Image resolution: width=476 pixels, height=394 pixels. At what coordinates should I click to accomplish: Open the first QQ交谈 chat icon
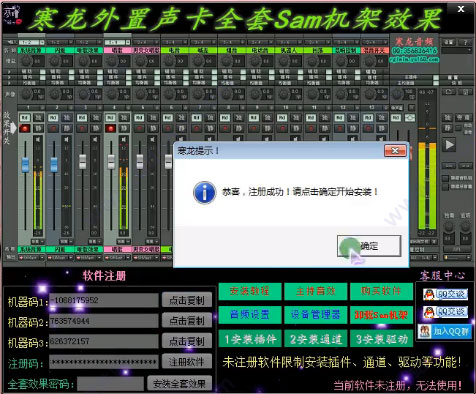click(445, 294)
